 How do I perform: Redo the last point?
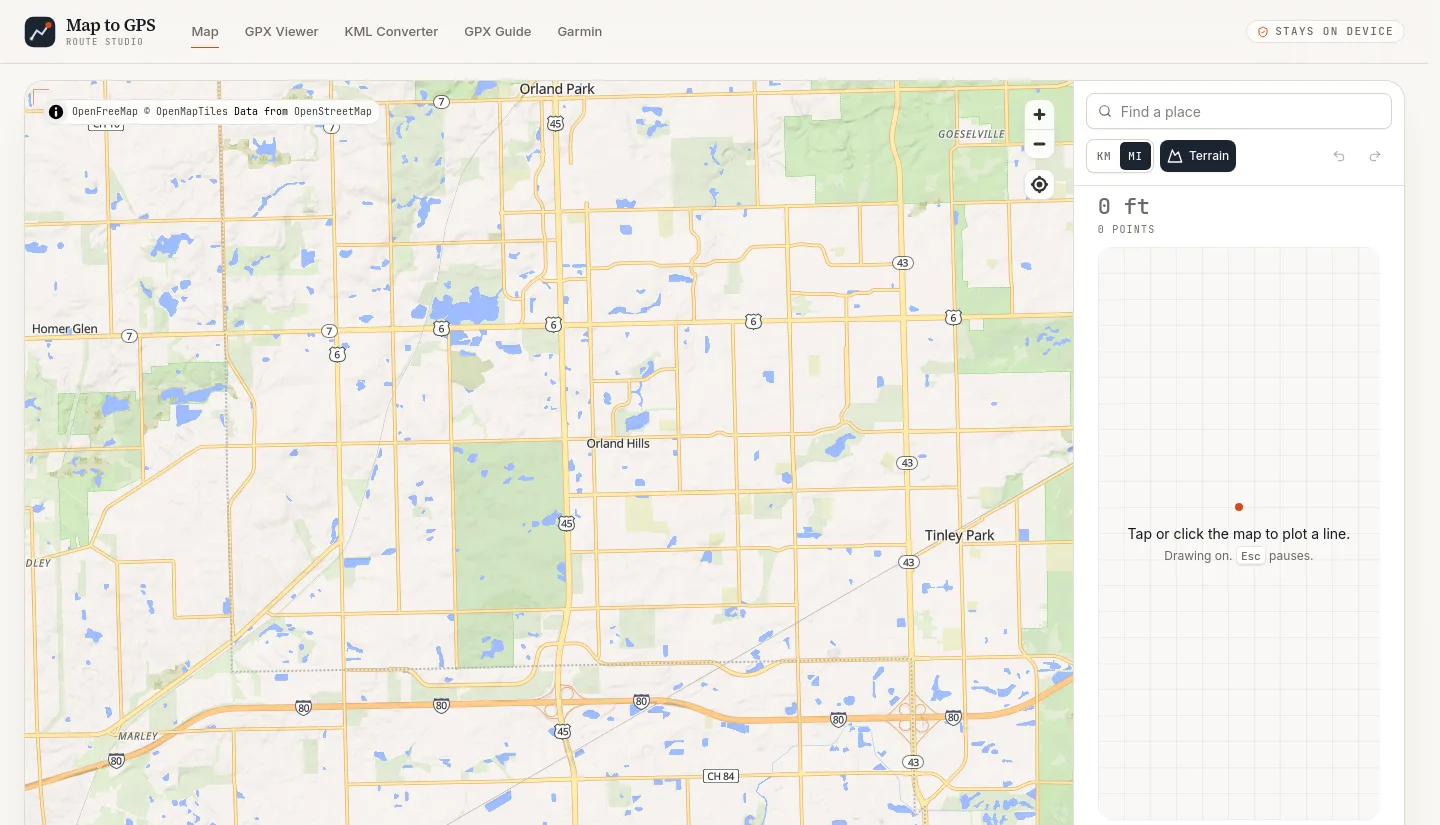[x=1375, y=156]
